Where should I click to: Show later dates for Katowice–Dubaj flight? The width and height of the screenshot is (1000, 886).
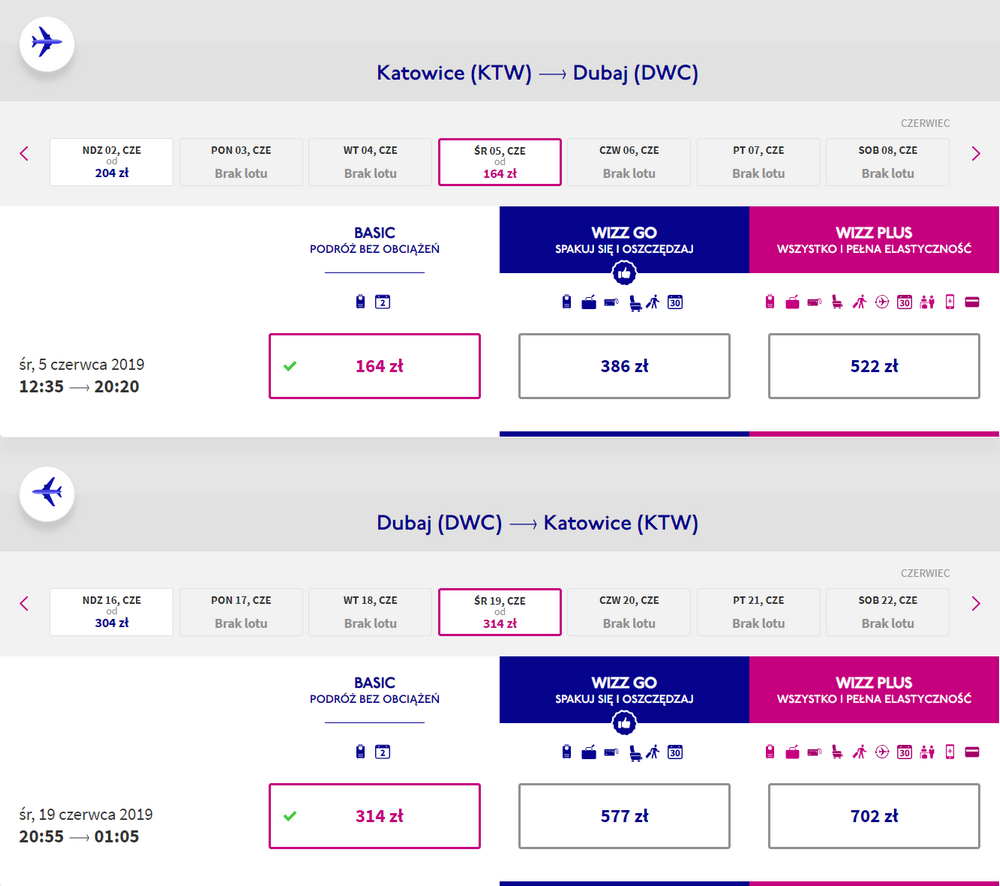point(976,154)
